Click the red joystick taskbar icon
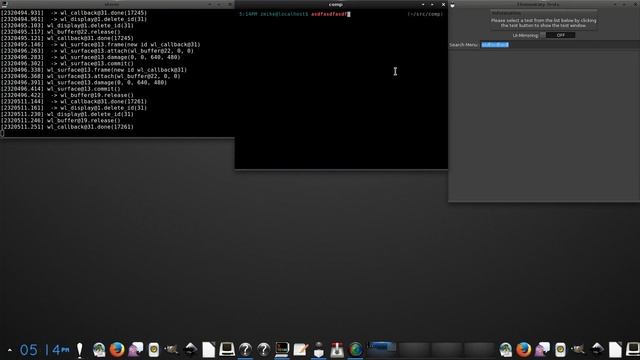This screenshot has height=360, width=640. point(337,350)
